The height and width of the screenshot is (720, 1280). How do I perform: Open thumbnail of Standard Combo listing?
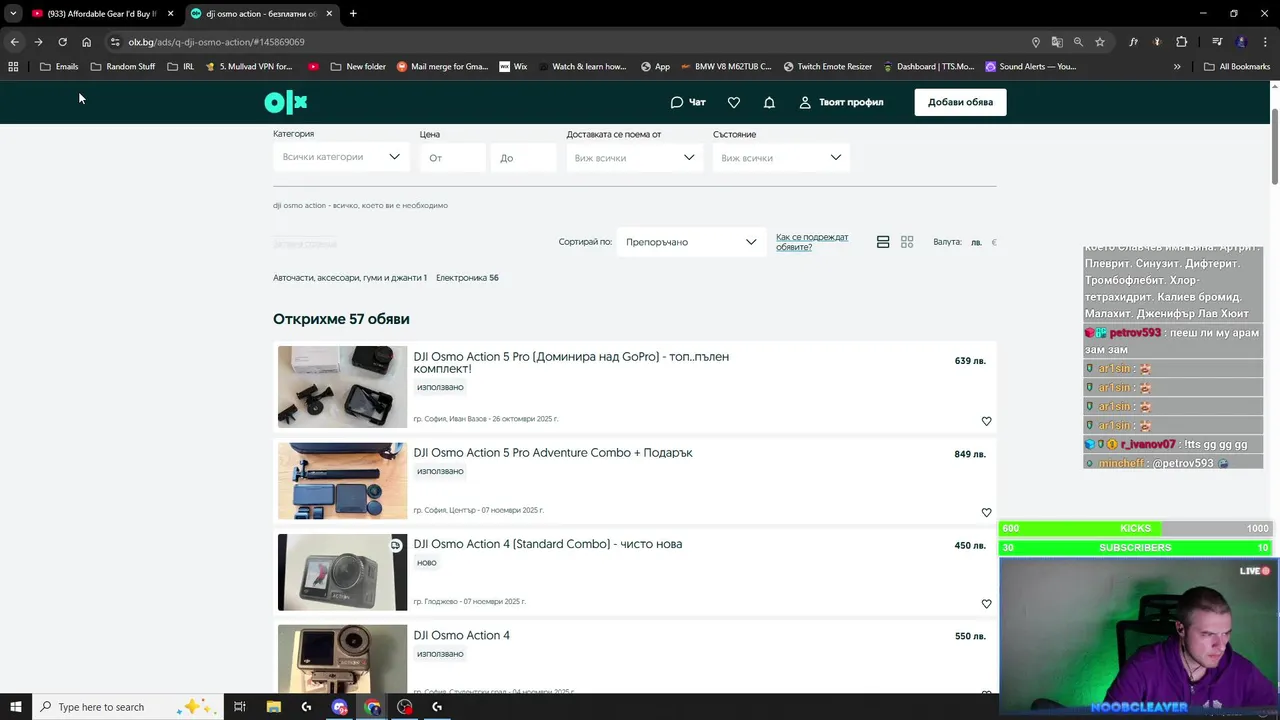coord(342,572)
